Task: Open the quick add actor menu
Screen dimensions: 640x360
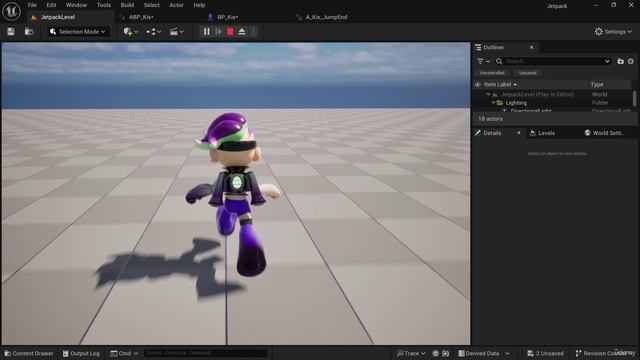Action: 131,31
